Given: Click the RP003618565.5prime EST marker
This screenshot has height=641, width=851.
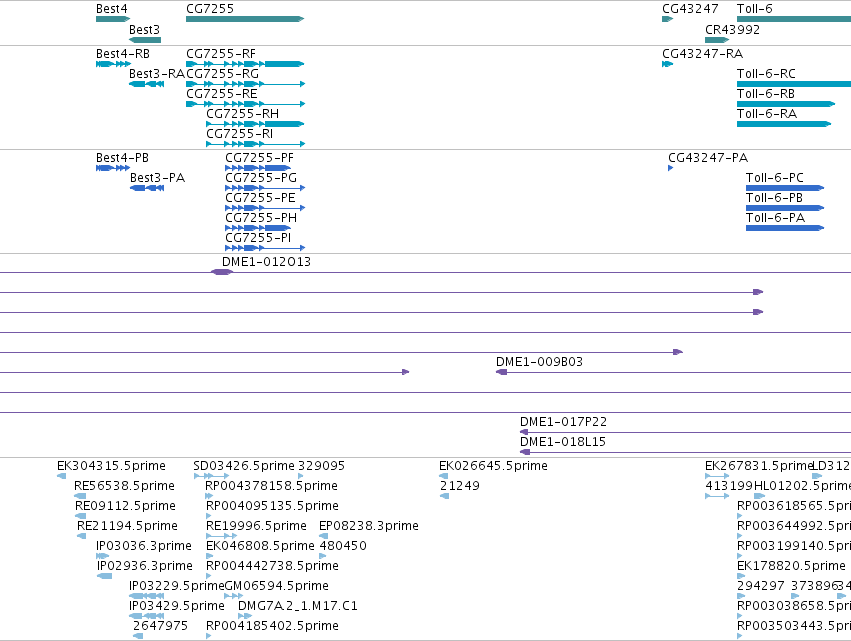Looking at the screenshot, I should pos(740,516).
